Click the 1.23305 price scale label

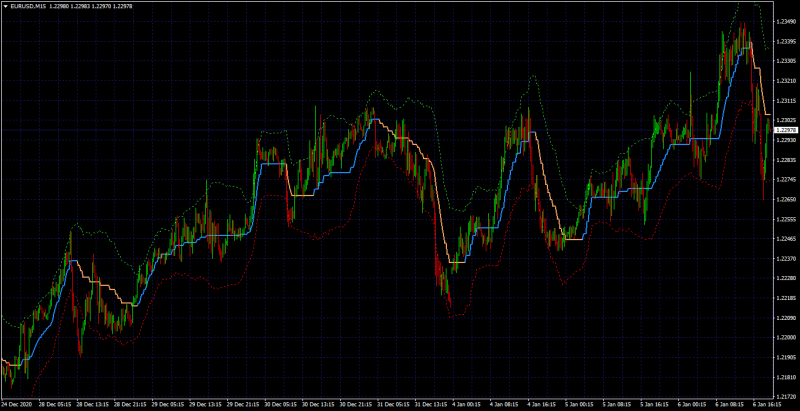click(785, 61)
